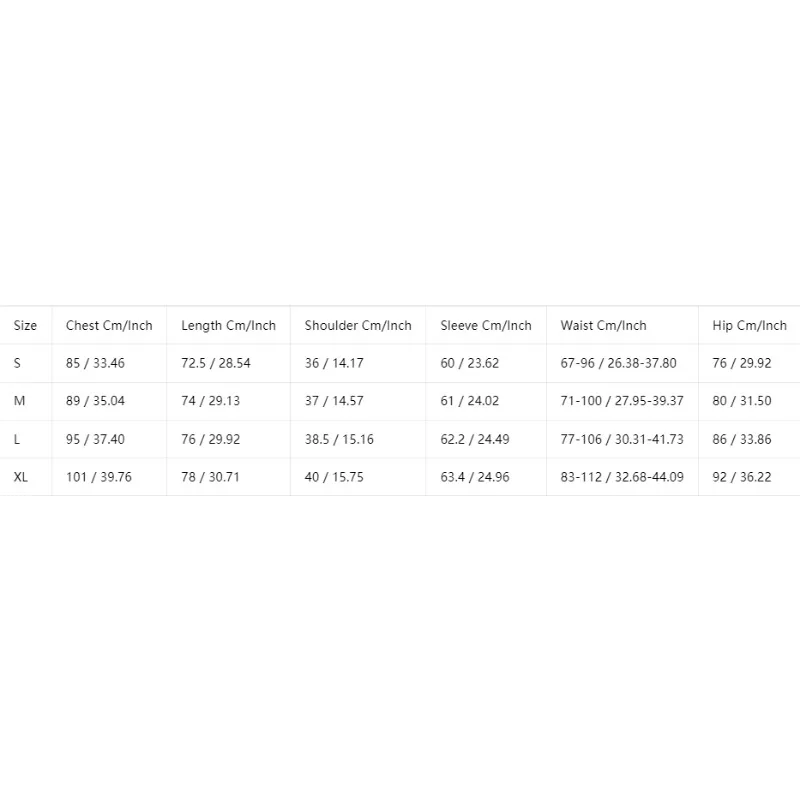Viewport: 800px width, 800px height.
Task: Select the size M row label
Action: click(19, 401)
